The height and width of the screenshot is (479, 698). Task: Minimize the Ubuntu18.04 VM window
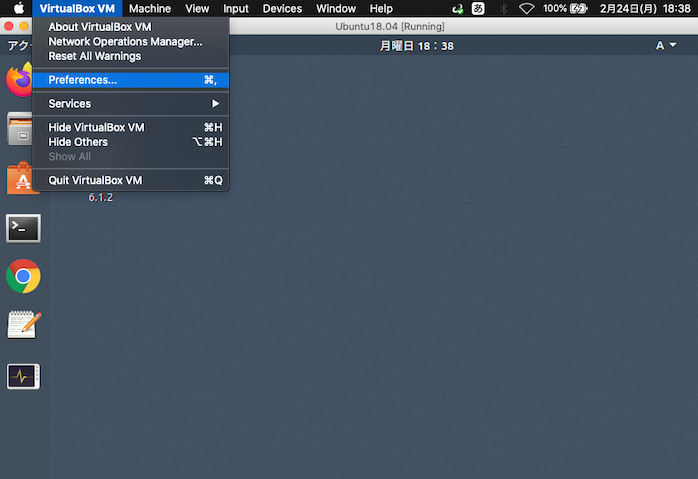pyautogui.click(x=24, y=27)
